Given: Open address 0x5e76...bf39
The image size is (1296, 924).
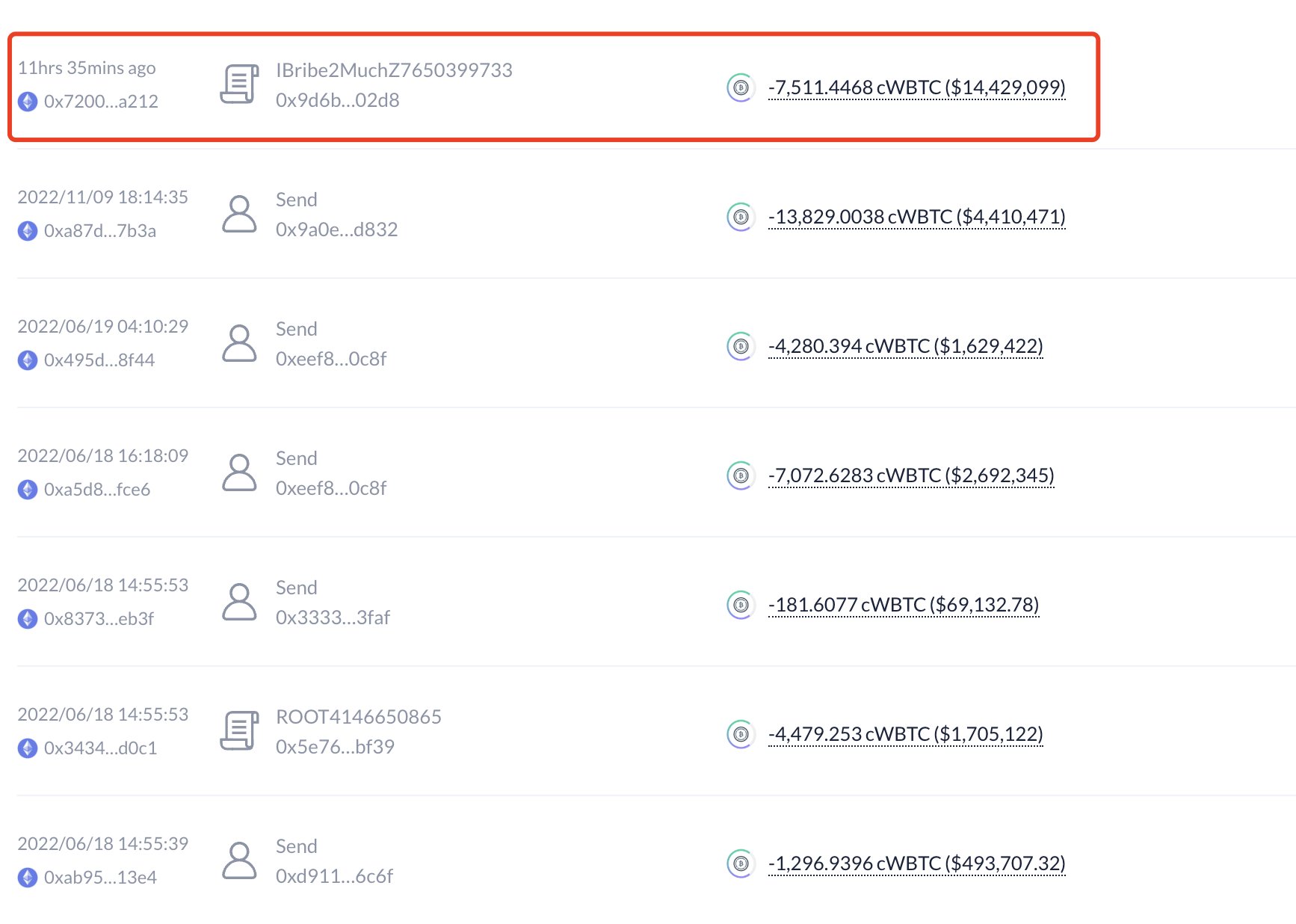Looking at the screenshot, I should click(x=335, y=747).
